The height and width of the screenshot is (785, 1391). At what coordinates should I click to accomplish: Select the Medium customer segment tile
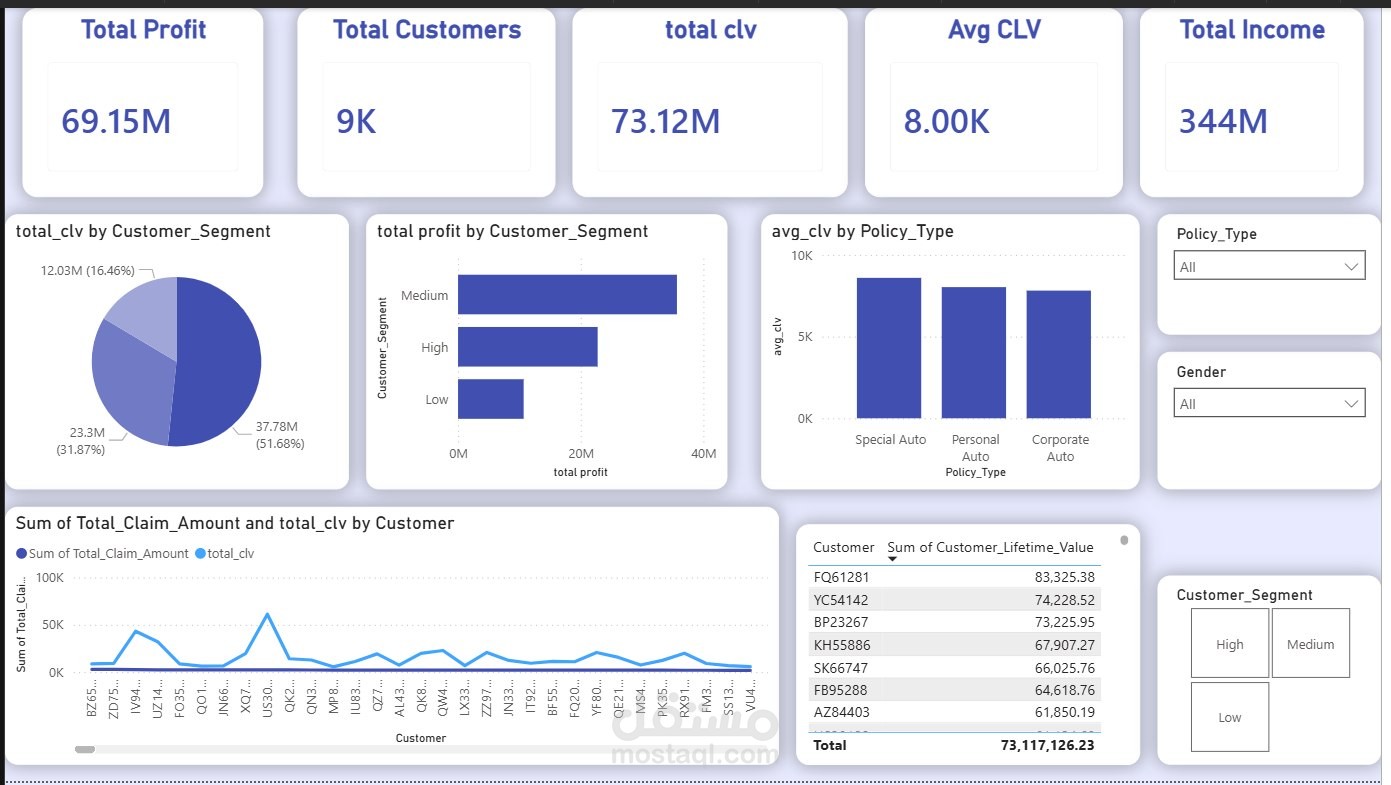pos(1310,644)
